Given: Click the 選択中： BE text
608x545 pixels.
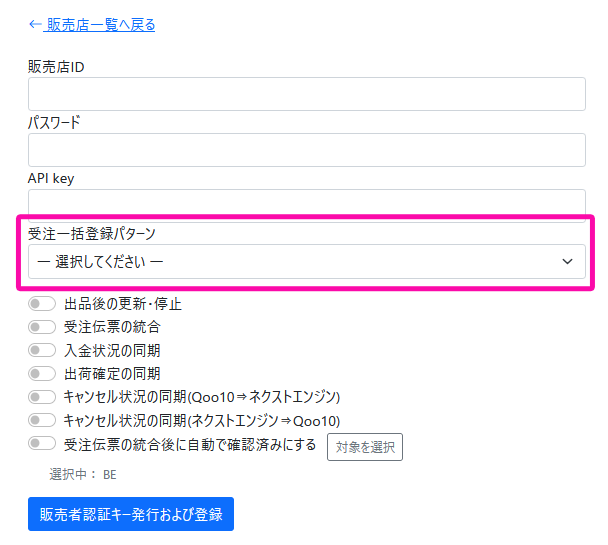Looking at the screenshot, I should (x=83, y=474).
